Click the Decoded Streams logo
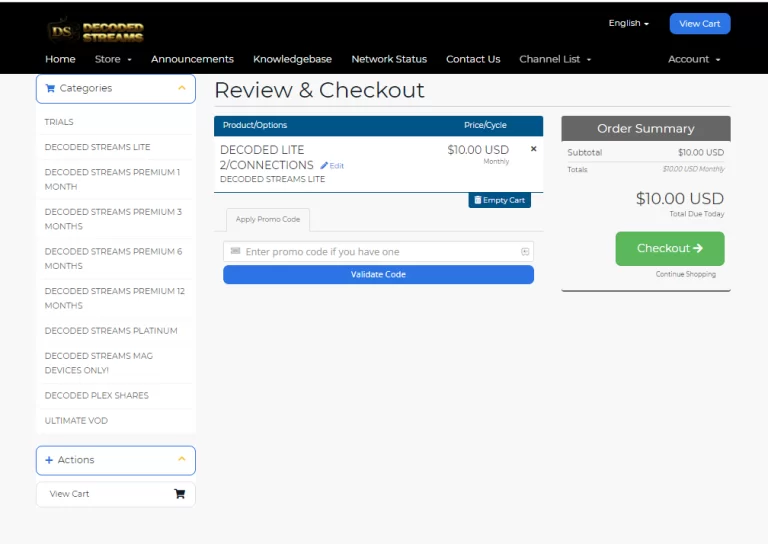The width and height of the screenshot is (768, 544). tap(96, 31)
